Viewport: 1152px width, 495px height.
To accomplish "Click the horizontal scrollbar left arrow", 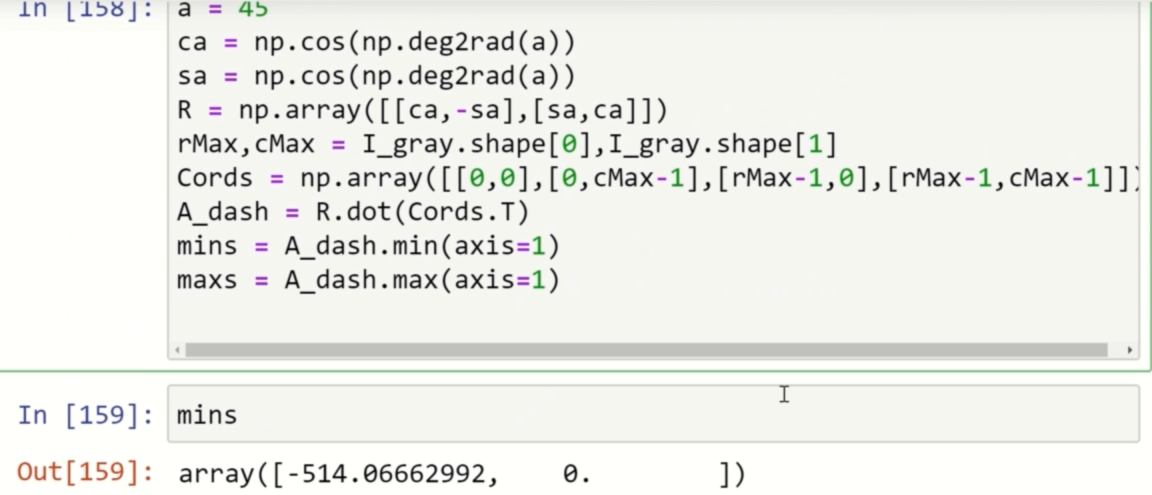I will tap(177, 351).
